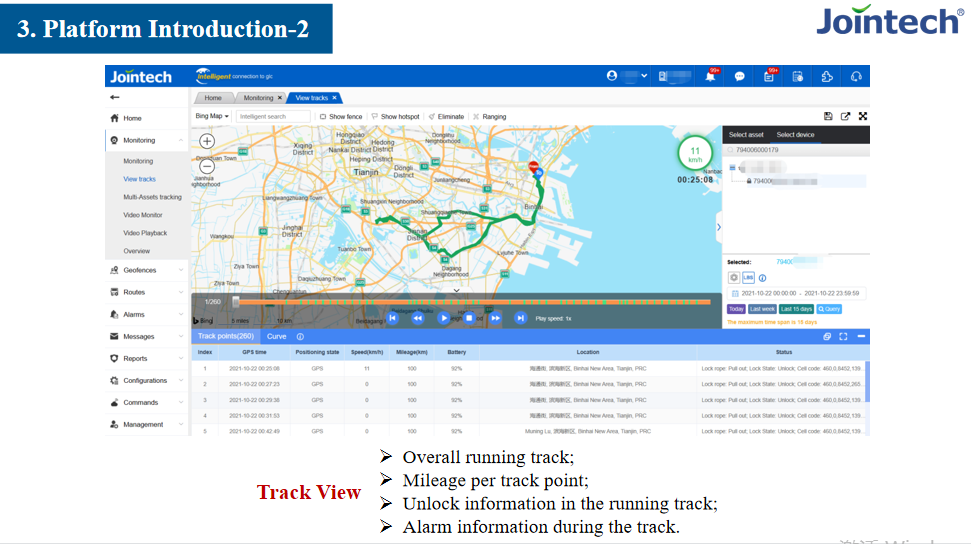Click the map zoom in button
This screenshot has width=971, height=544.
[x=206, y=142]
